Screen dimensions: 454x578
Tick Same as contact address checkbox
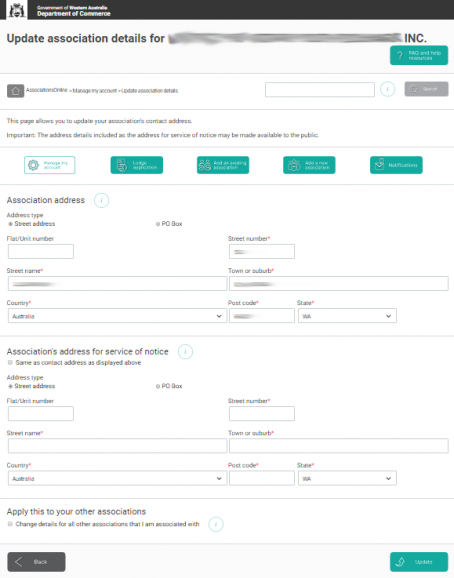10,363
